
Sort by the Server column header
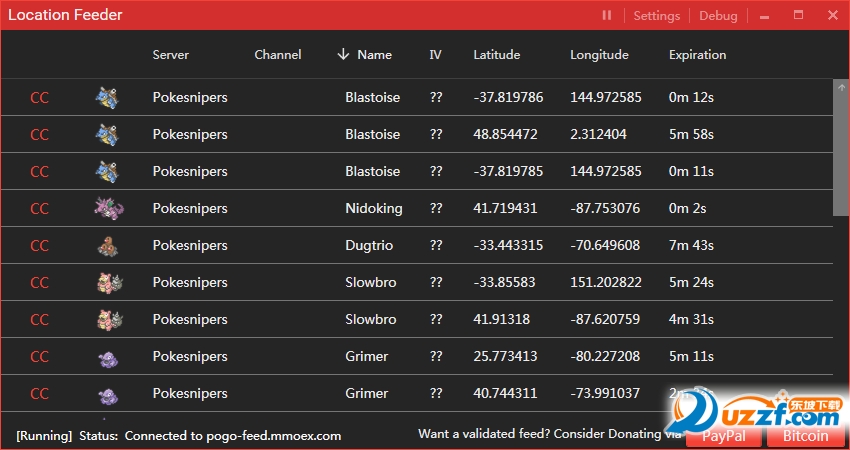tap(170, 55)
